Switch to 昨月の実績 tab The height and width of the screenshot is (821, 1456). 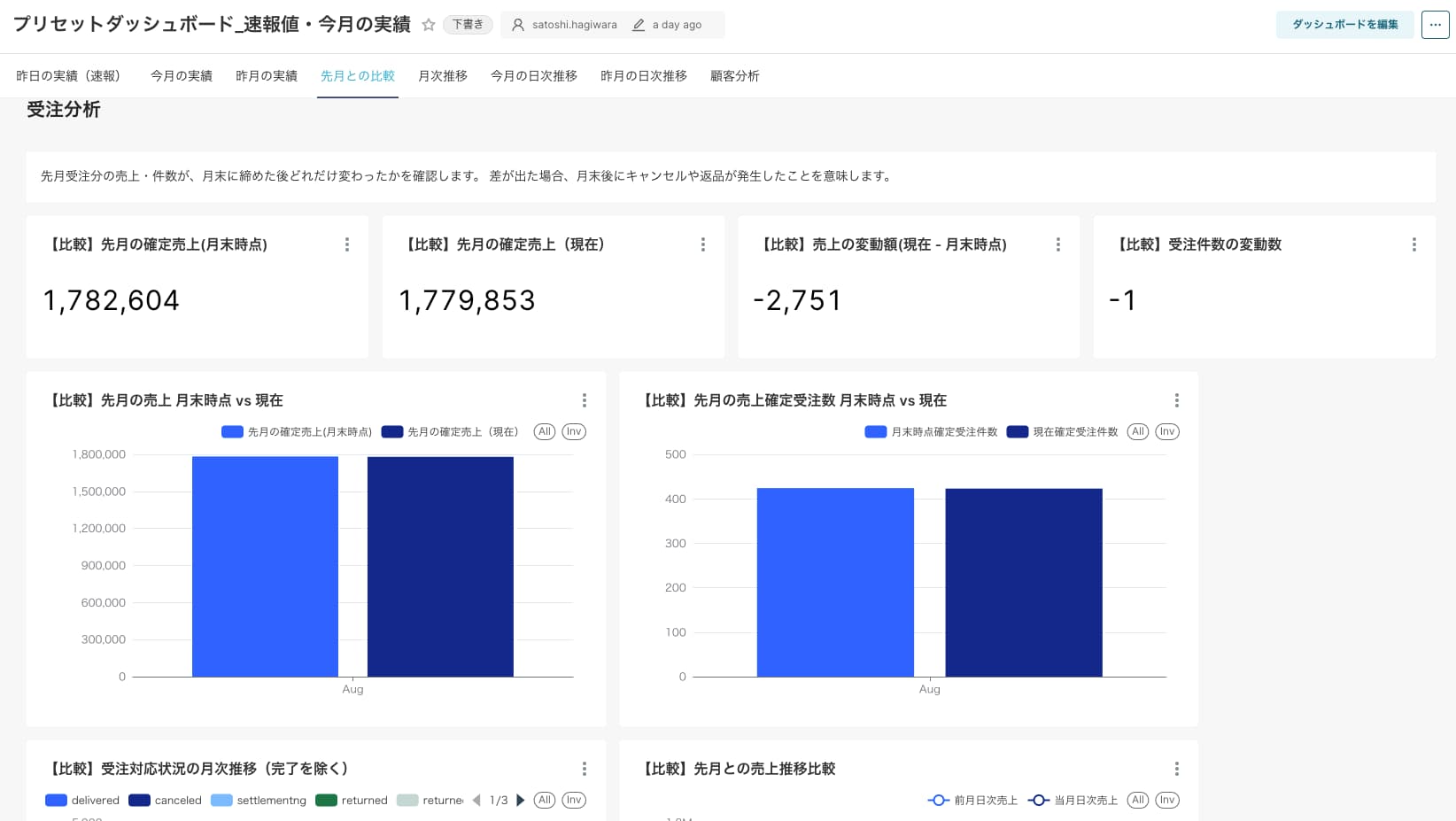tap(267, 76)
